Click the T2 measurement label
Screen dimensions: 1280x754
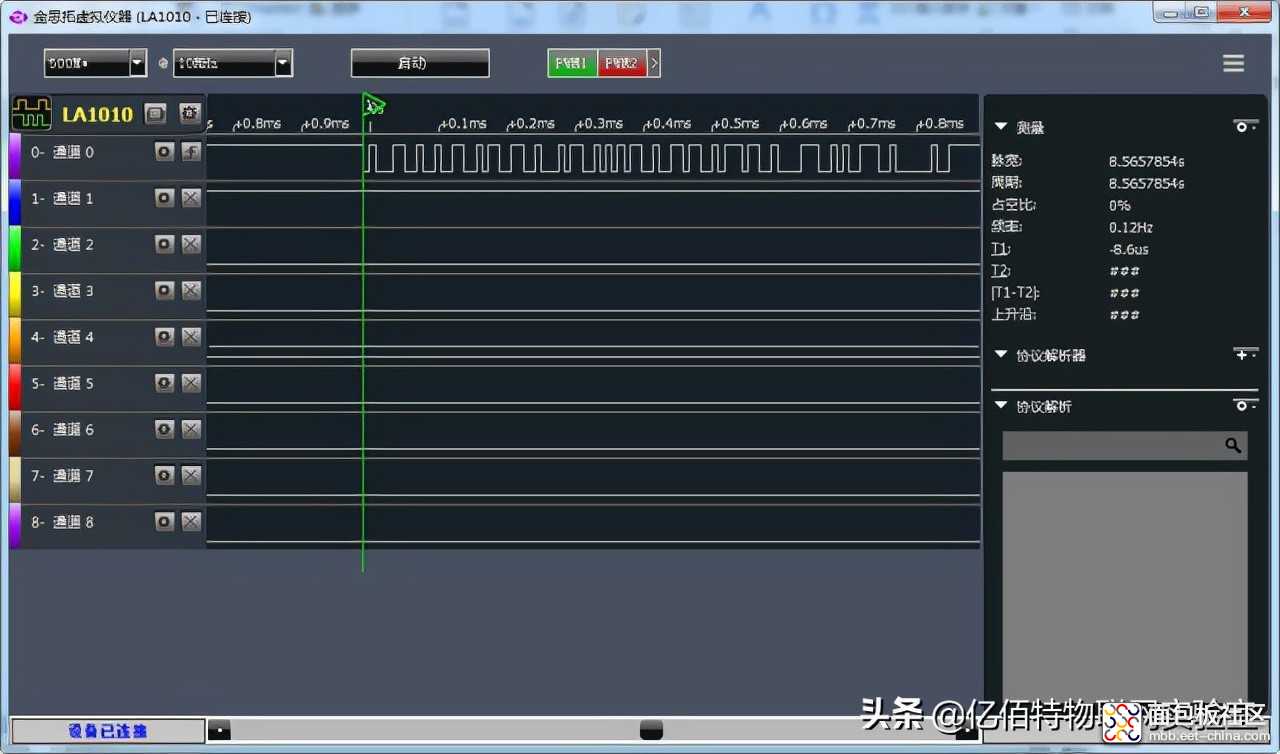(1001, 271)
